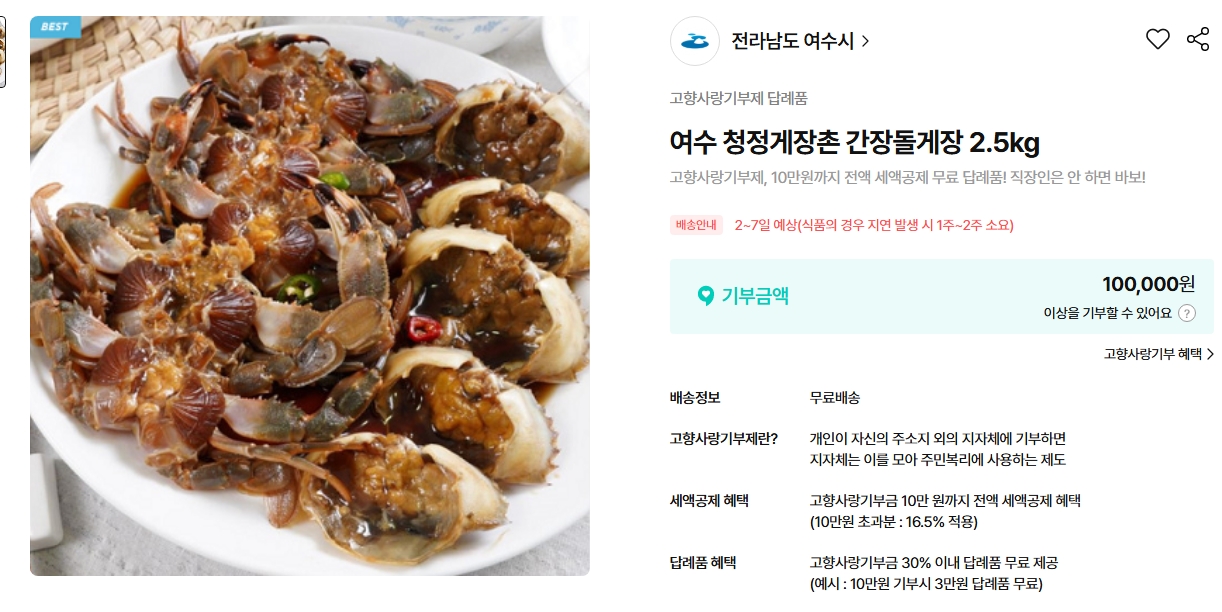1222x612 pixels.
Task: Open the 전라남도 여수시 region link
Action: pyautogui.click(x=800, y=41)
